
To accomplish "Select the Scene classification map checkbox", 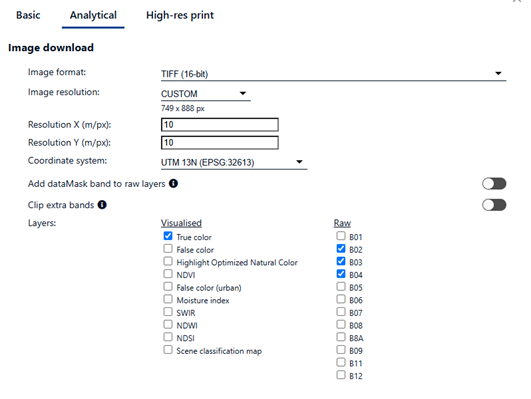I will pos(168,350).
